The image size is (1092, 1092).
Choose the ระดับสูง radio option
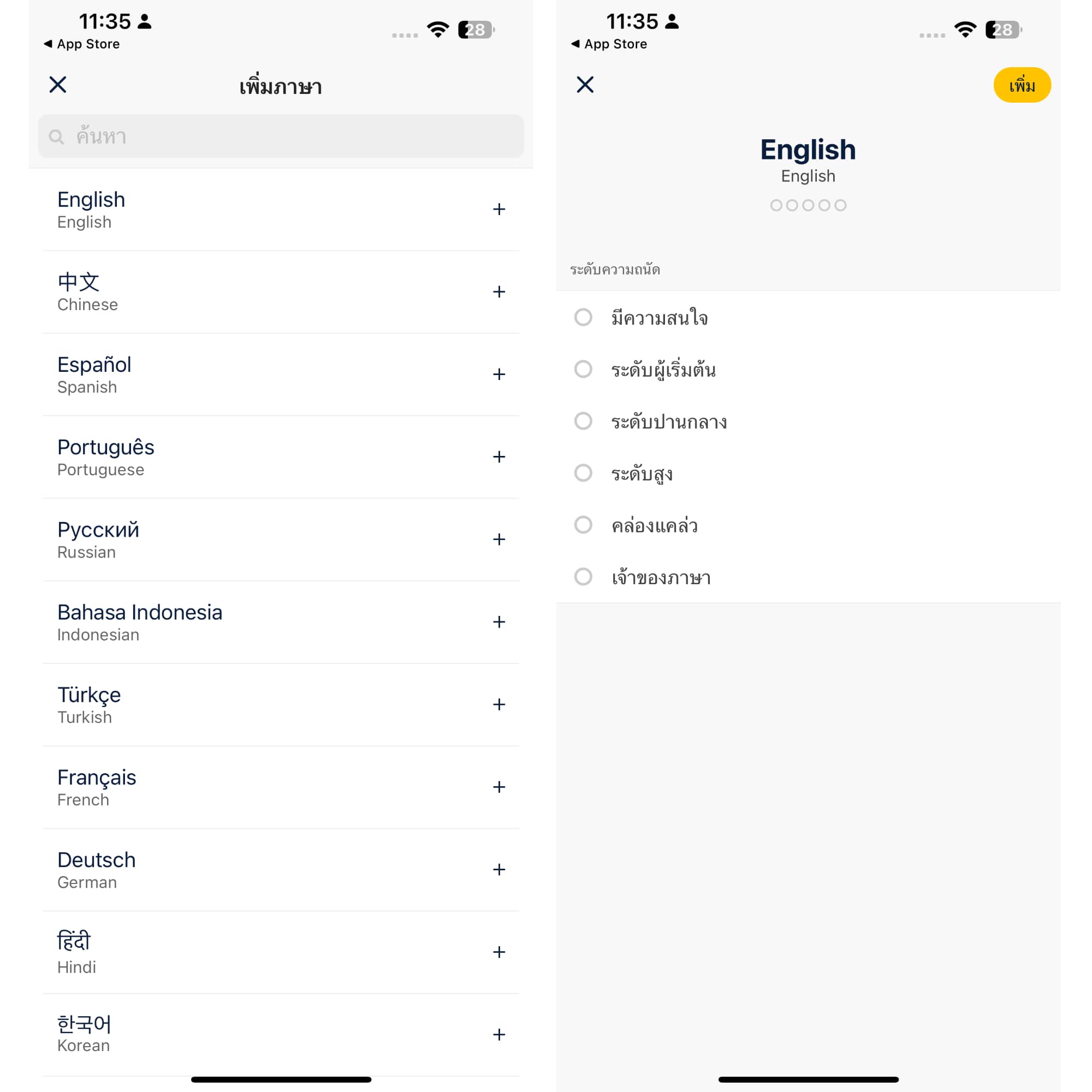583,473
